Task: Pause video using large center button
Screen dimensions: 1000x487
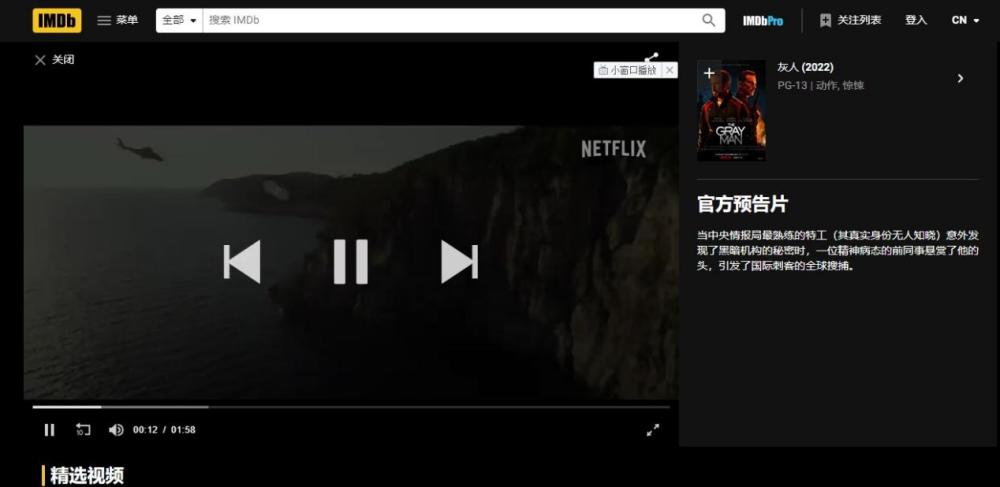Action: [350, 262]
